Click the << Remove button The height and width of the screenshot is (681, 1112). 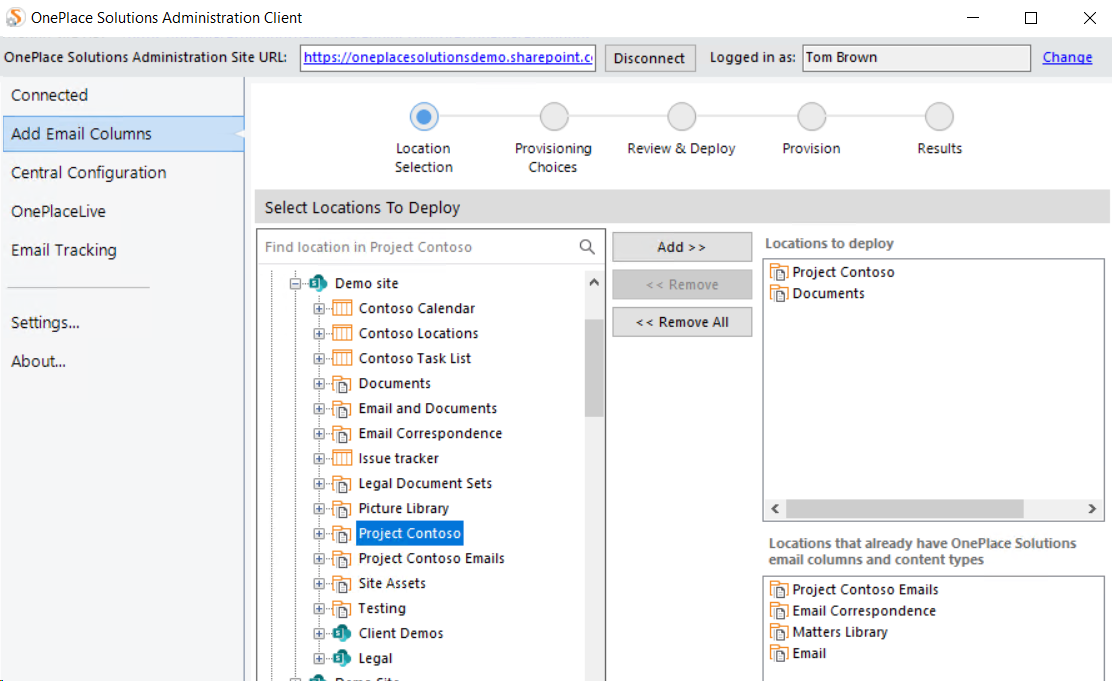click(682, 284)
